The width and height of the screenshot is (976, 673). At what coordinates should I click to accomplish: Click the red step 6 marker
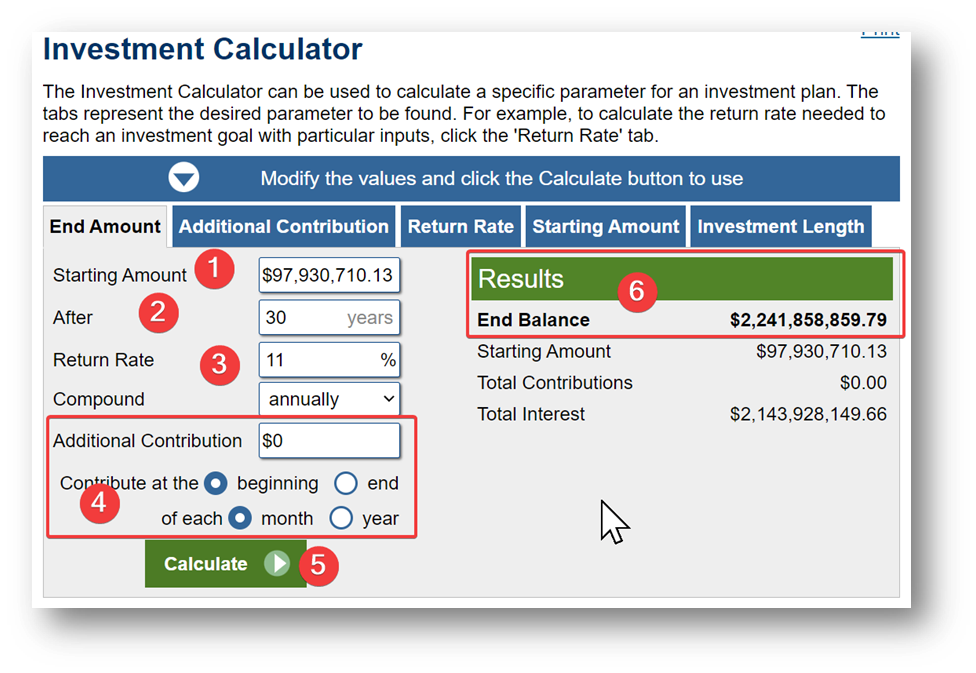click(636, 291)
